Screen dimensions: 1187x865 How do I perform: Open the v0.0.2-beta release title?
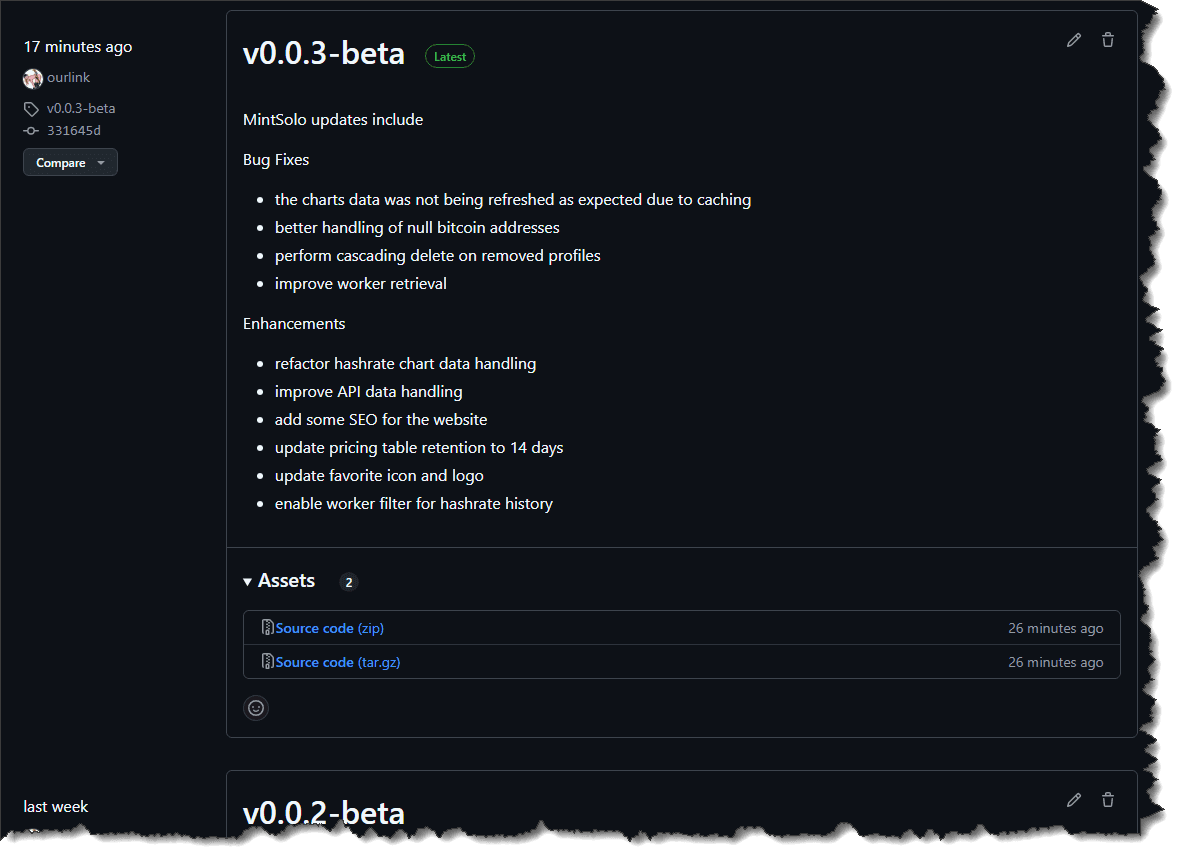[x=324, y=813]
